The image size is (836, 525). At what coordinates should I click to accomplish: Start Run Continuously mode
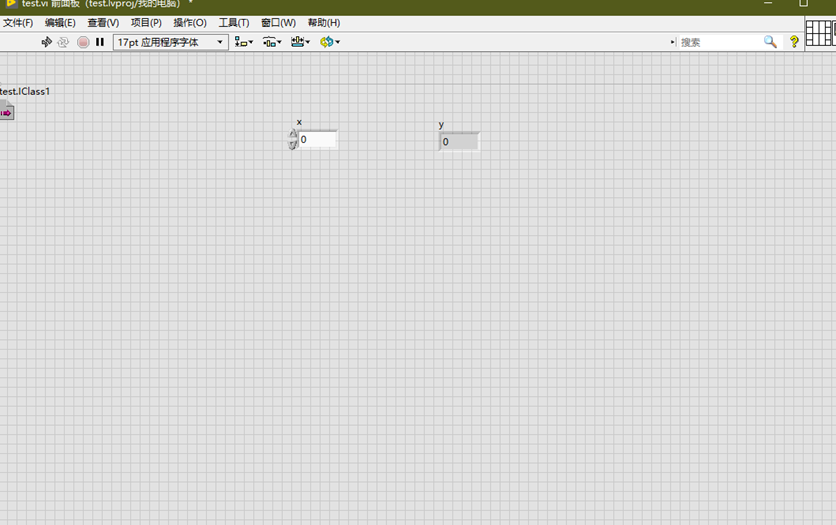click(x=63, y=42)
